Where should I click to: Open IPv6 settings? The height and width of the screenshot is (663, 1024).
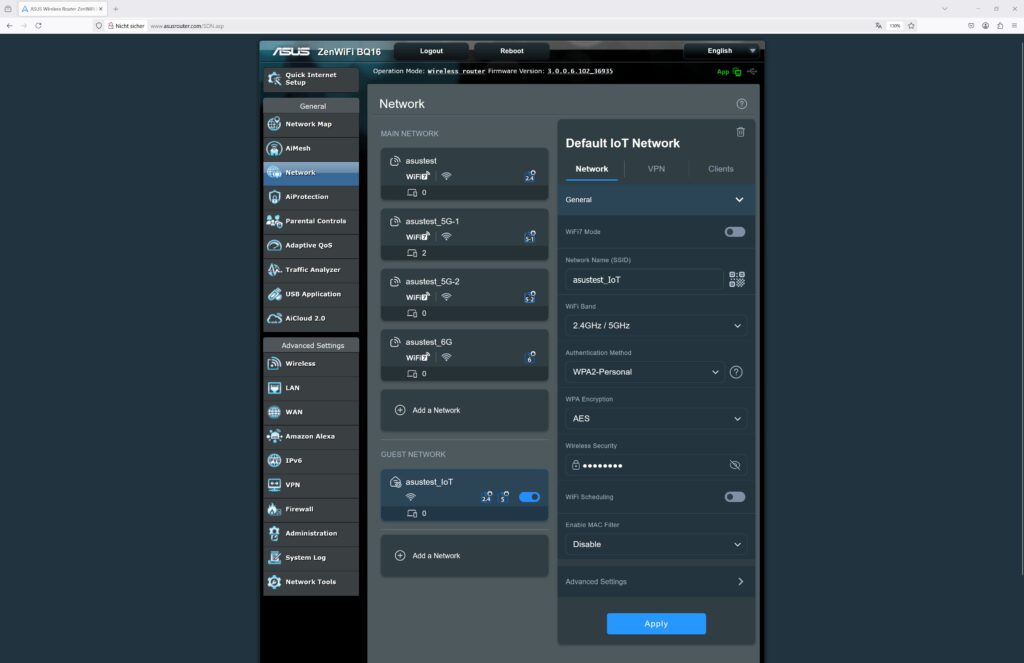(311, 461)
